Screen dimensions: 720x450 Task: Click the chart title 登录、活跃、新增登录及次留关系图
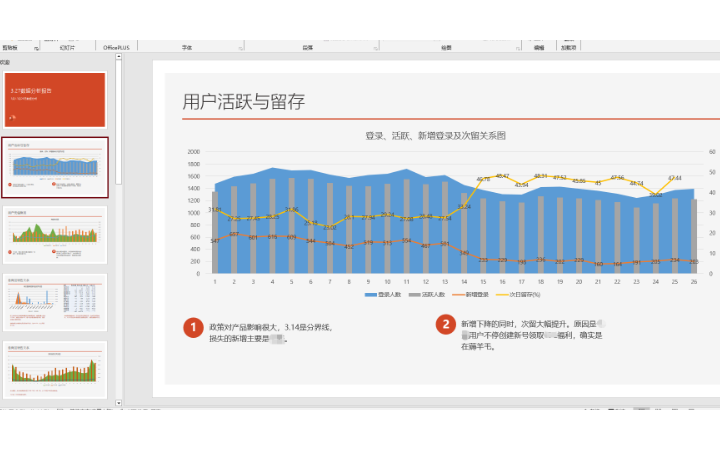point(435,135)
